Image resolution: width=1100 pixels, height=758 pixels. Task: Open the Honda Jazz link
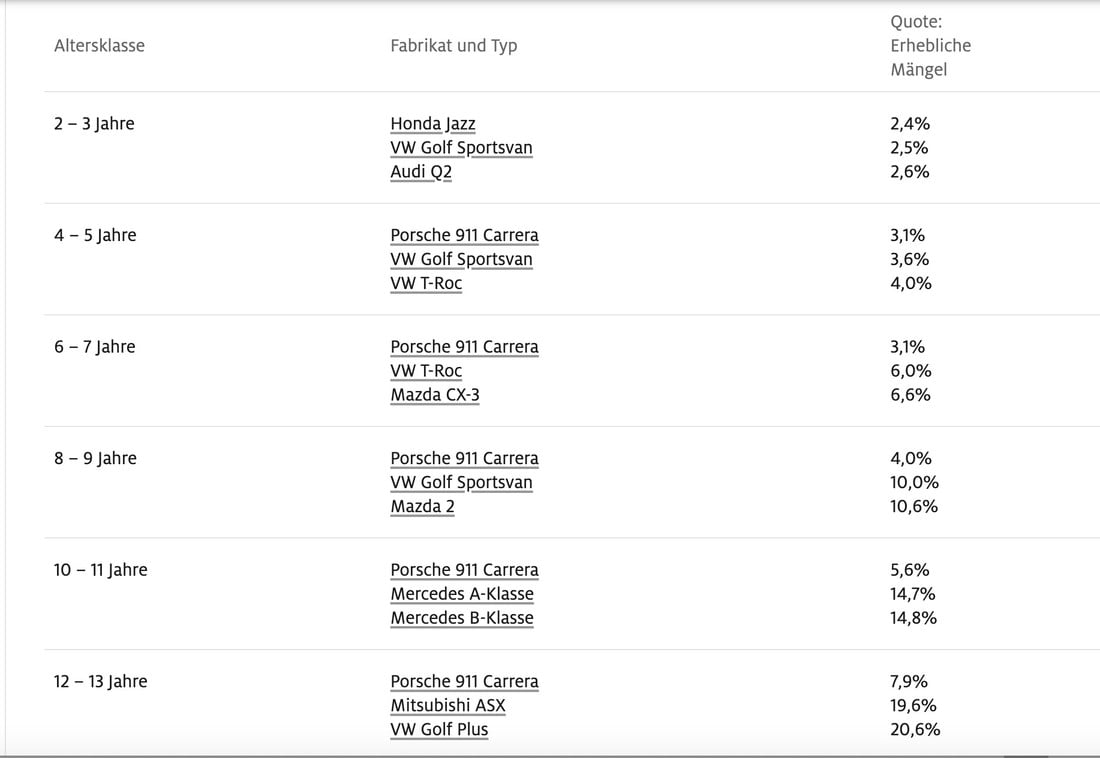click(433, 124)
